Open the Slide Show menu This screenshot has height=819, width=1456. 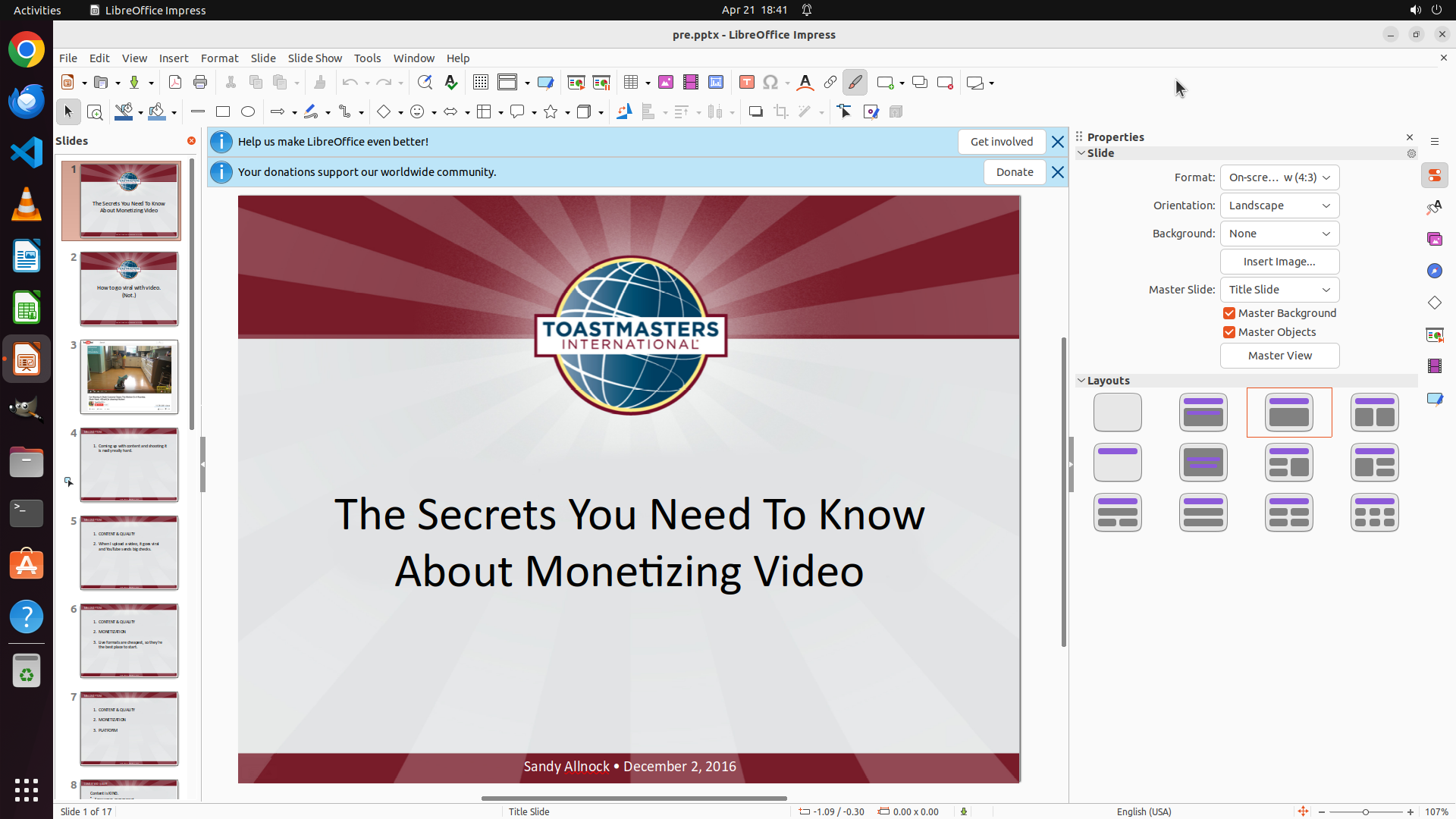click(x=315, y=58)
